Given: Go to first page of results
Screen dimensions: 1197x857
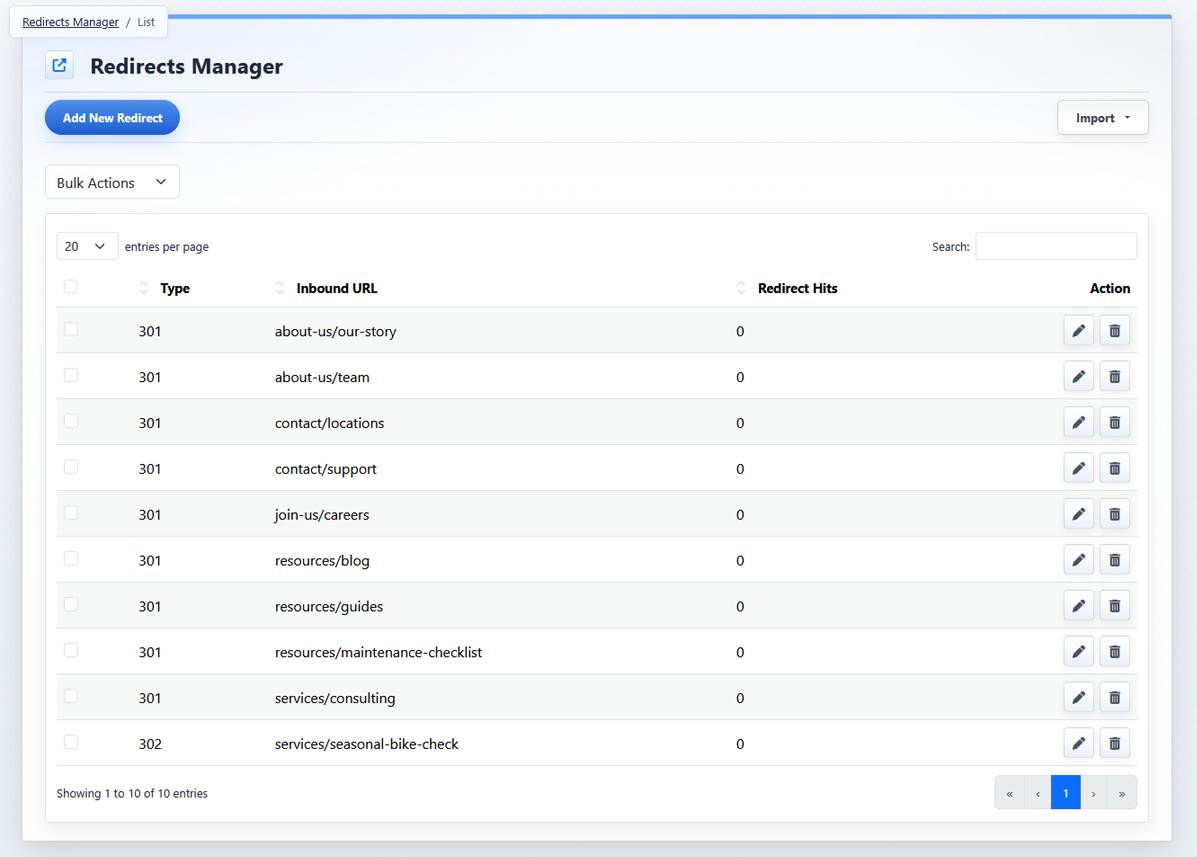Looking at the screenshot, I should pos(1009,793).
